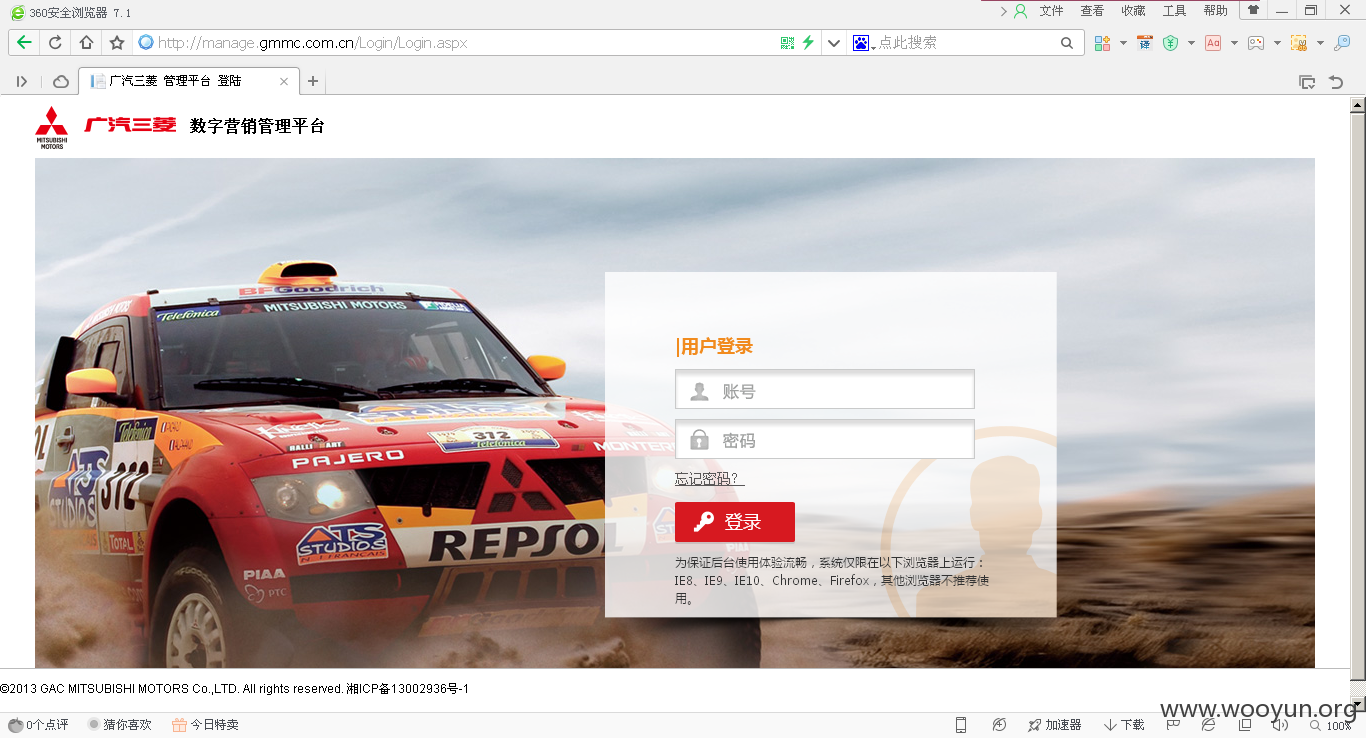The width and height of the screenshot is (1366, 738).
Task: Select the 广汽三菱 管理平台 登陆 tab
Action: point(187,81)
